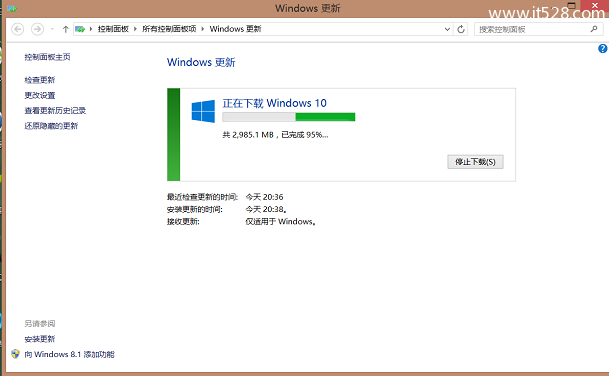This screenshot has height=376, width=609.
Task: Click the 仅适用于 Windows text
Action: (280, 221)
